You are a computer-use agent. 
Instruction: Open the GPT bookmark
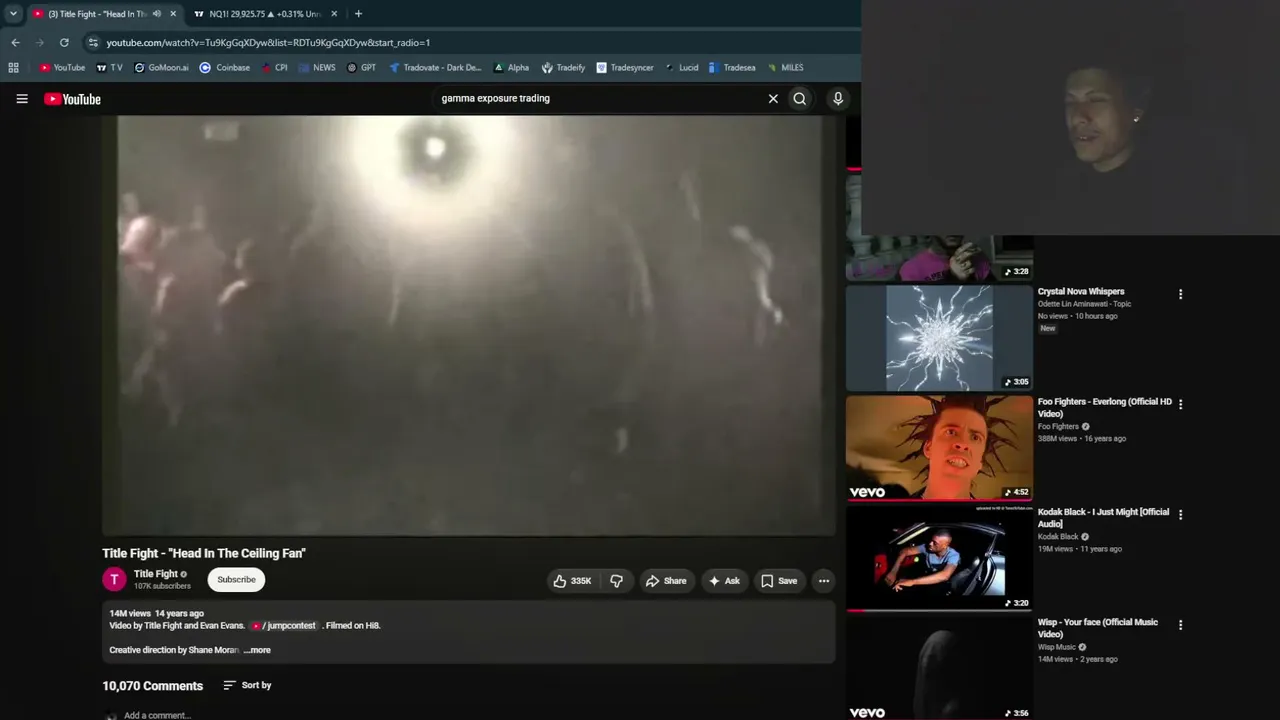(x=362, y=68)
